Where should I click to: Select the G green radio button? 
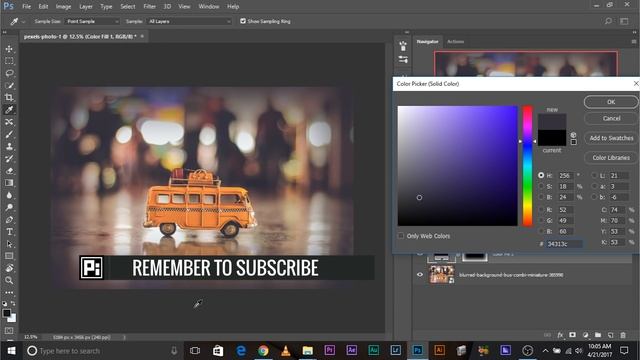541,220
